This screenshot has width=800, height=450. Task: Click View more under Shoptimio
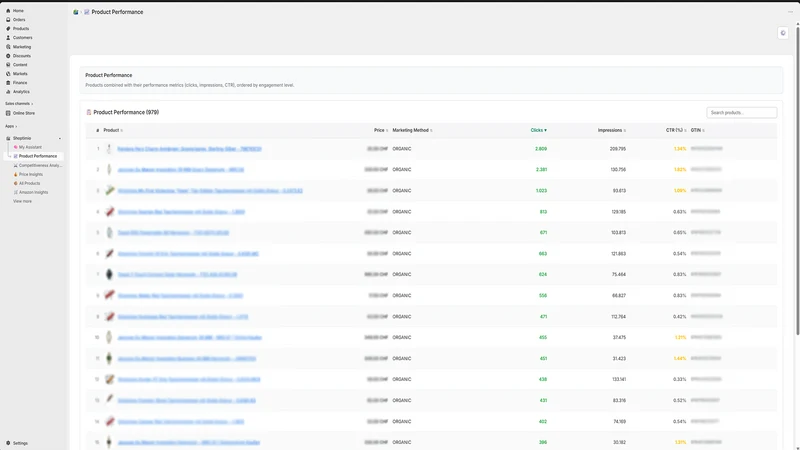pos(22,202)
